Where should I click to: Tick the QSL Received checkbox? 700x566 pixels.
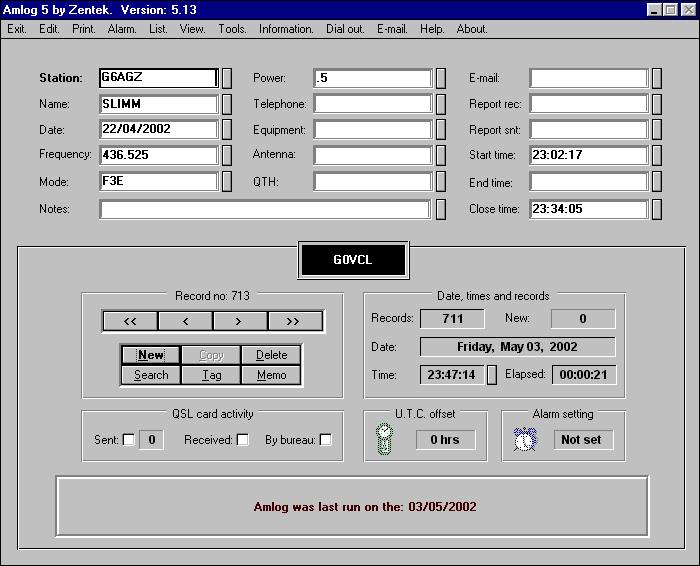point(243,440)
